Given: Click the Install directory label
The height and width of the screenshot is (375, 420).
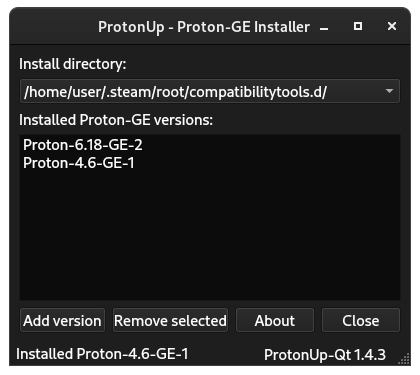Looking at the screenshot, I should (73, 64).
